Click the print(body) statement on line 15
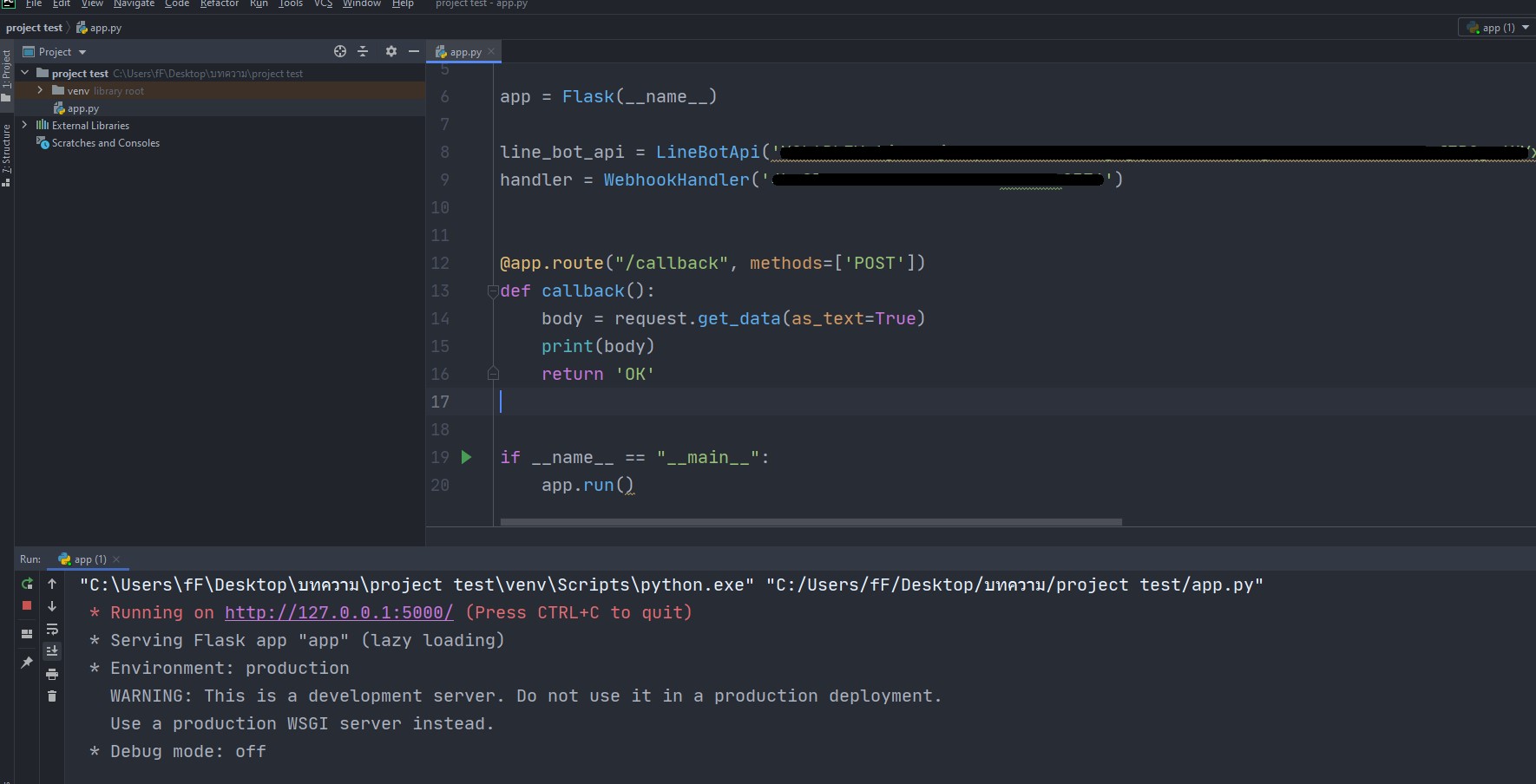 598,346
